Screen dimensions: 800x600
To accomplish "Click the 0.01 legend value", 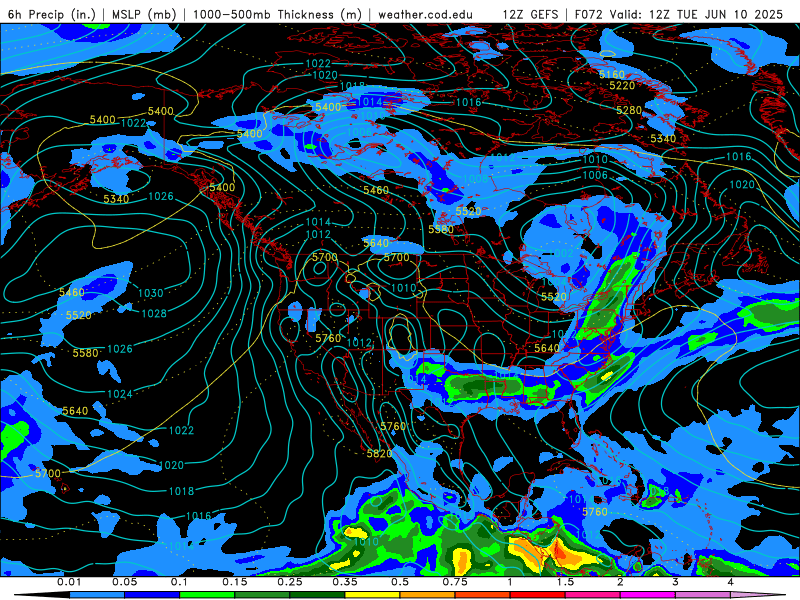I will tap(69, 582).
